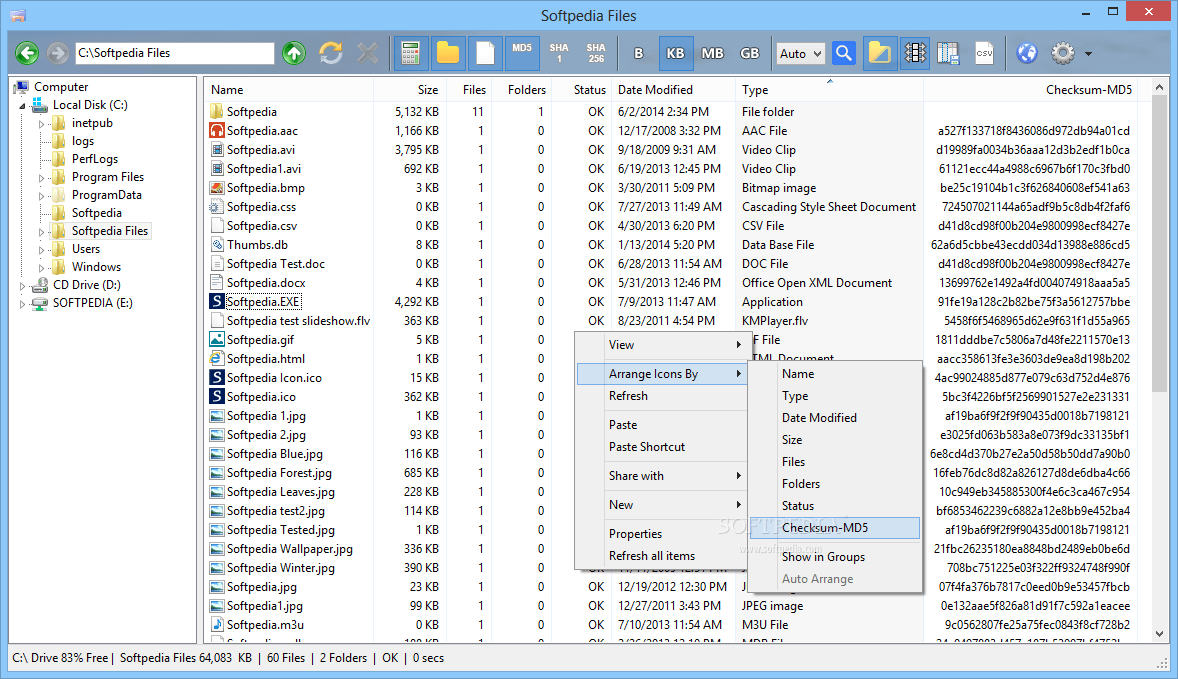Screen dimensions: 1178x679
Task: Choose Properties from context menu
Action: [662, 534]
